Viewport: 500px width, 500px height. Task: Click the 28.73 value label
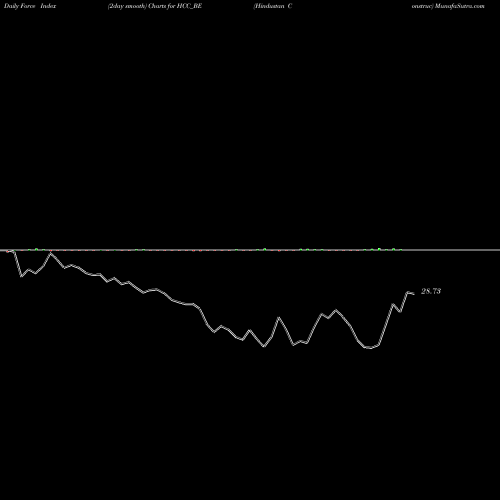(x=431, y=291)
